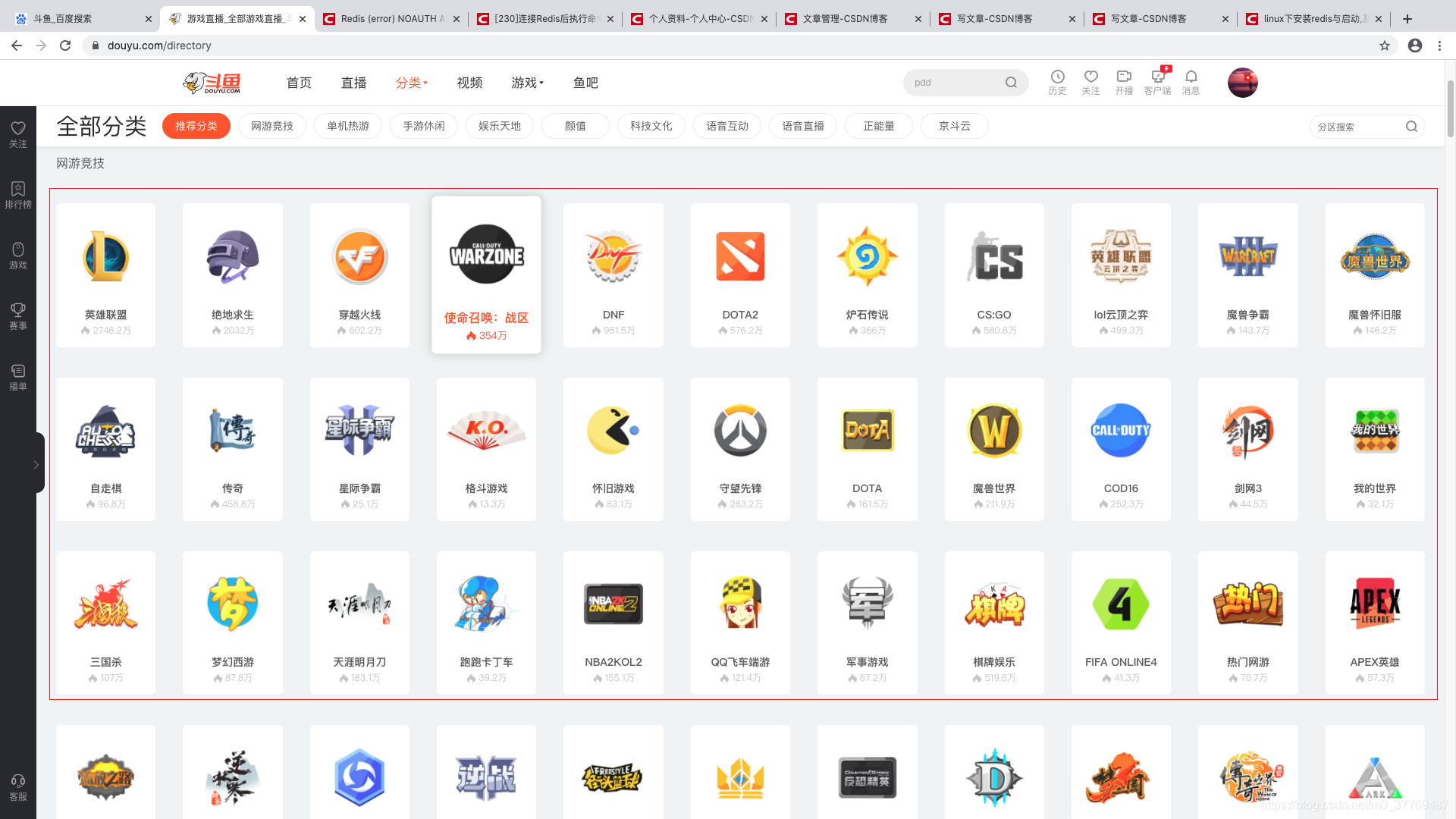Open a new browser tab
The height and width of the screenshot is (819, 1456).
click(x=1407, y=19)
